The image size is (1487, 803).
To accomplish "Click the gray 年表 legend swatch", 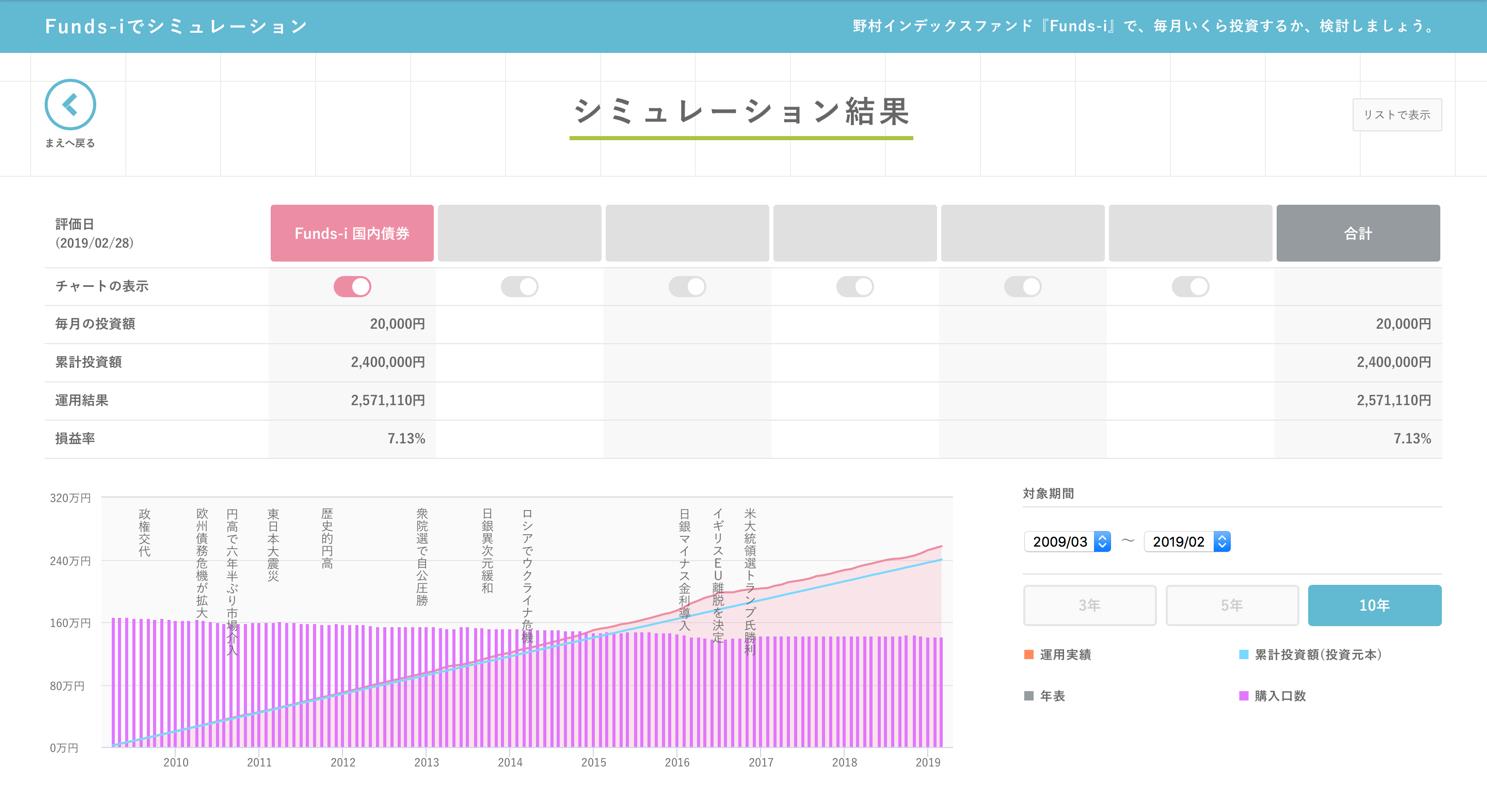I will (1029, 696).
